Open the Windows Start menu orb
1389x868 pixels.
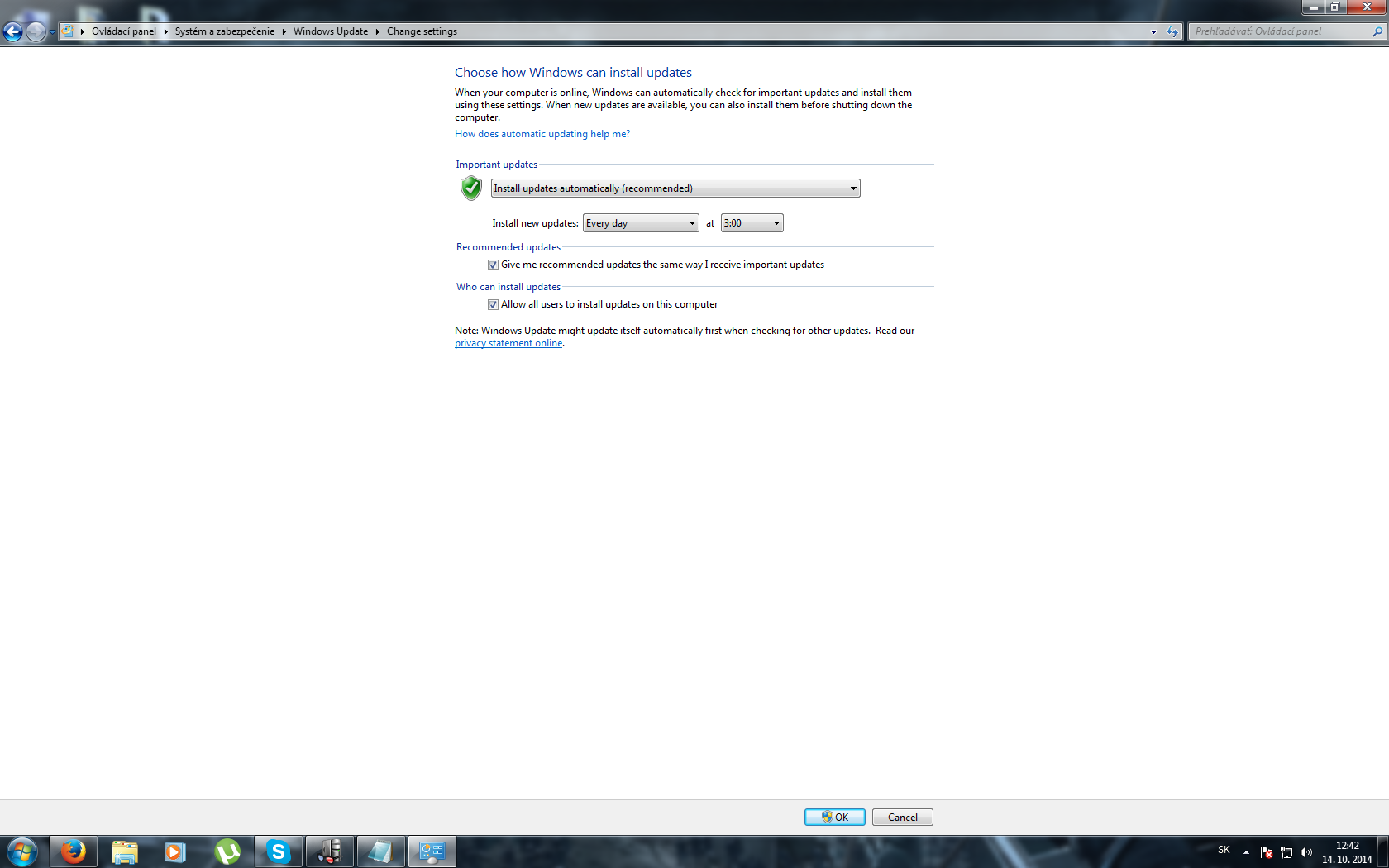tap(22, 851)
